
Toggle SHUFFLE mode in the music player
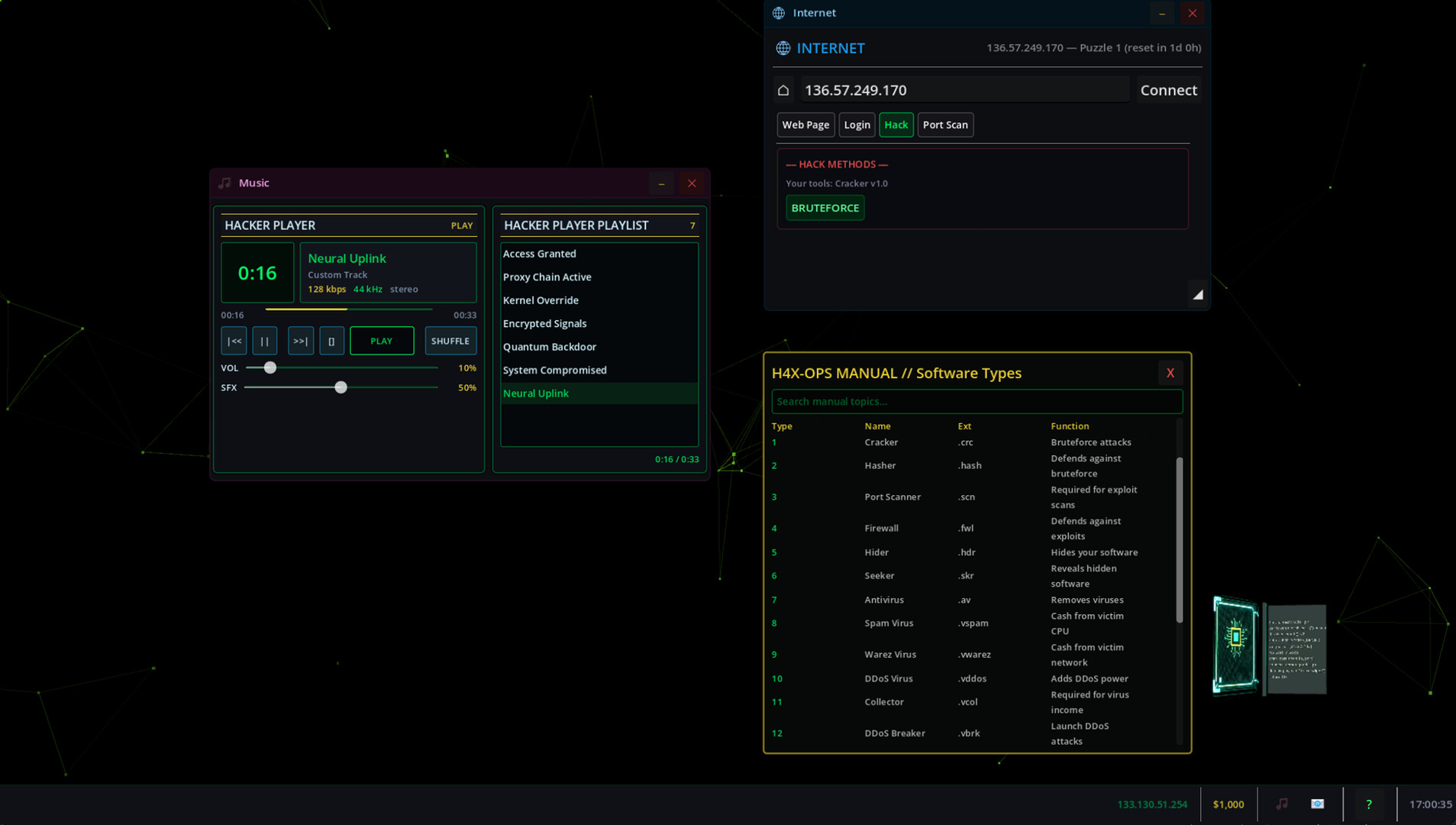point(450,341)
